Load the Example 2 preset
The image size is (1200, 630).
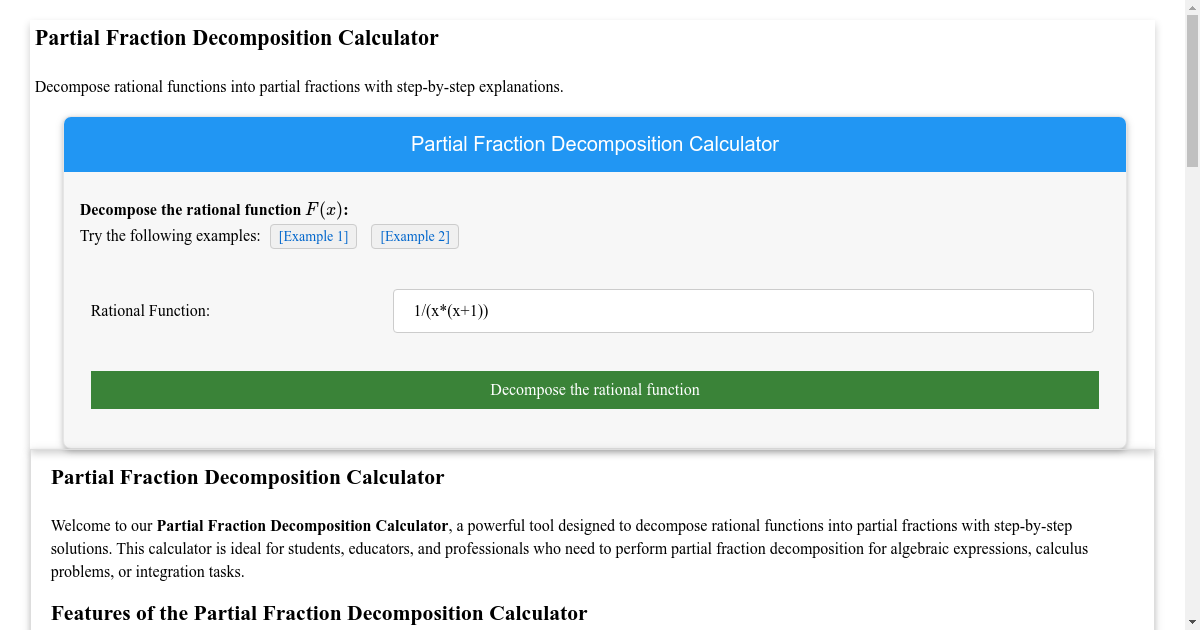(x=414, y=237)
